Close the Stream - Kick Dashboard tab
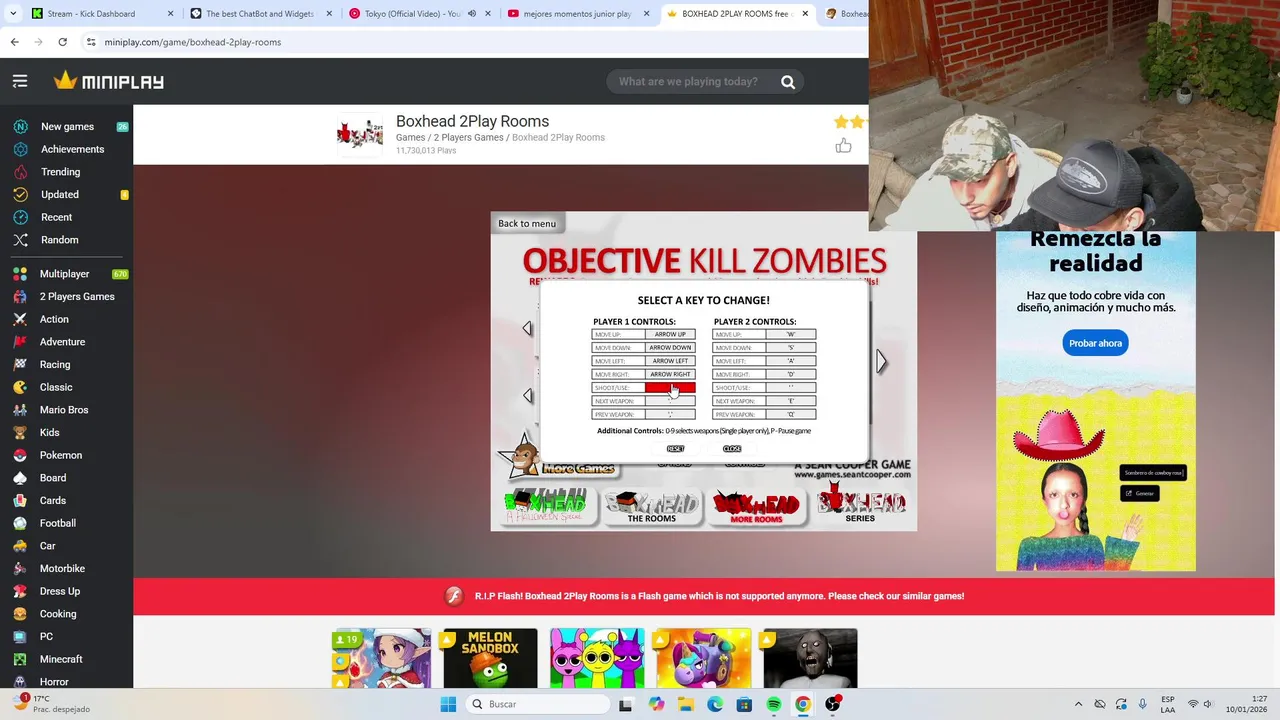This screenshot has height=720, width=1280. [x=170, y=14]
